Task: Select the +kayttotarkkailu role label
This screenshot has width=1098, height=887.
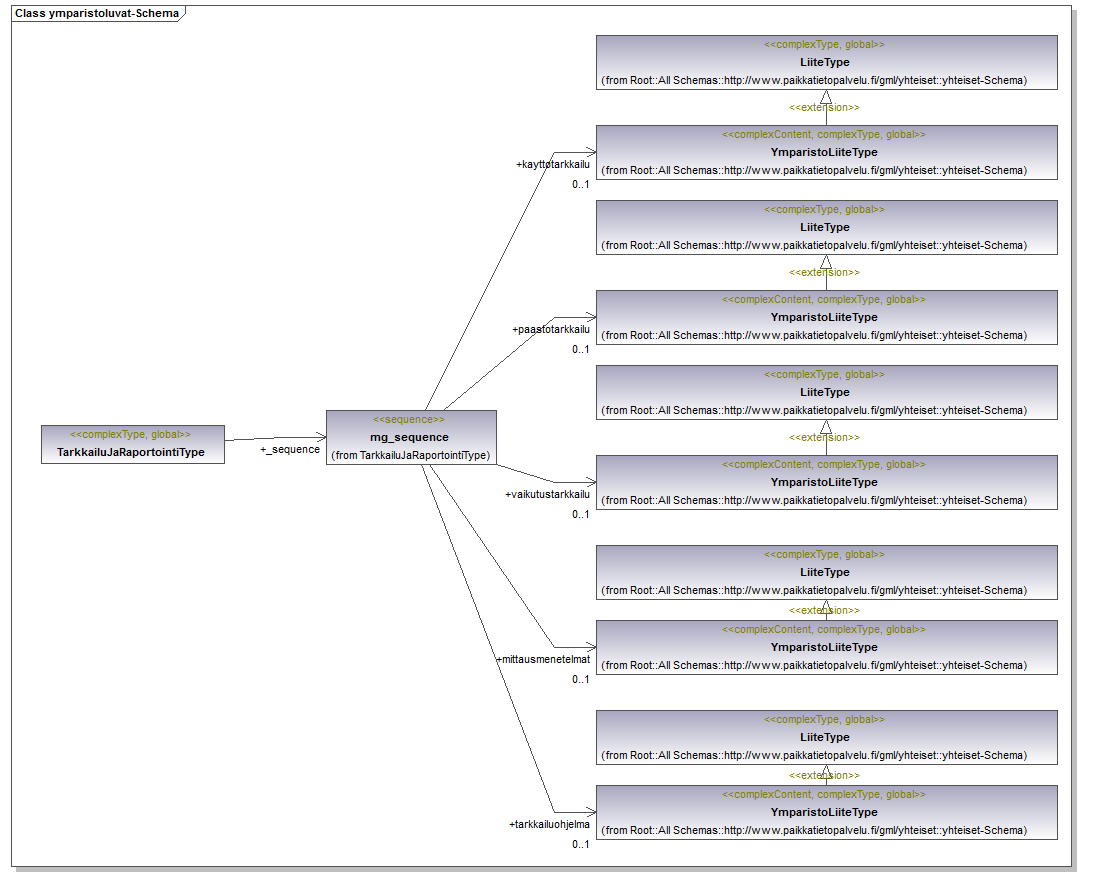Action: (x=553, y=164)
